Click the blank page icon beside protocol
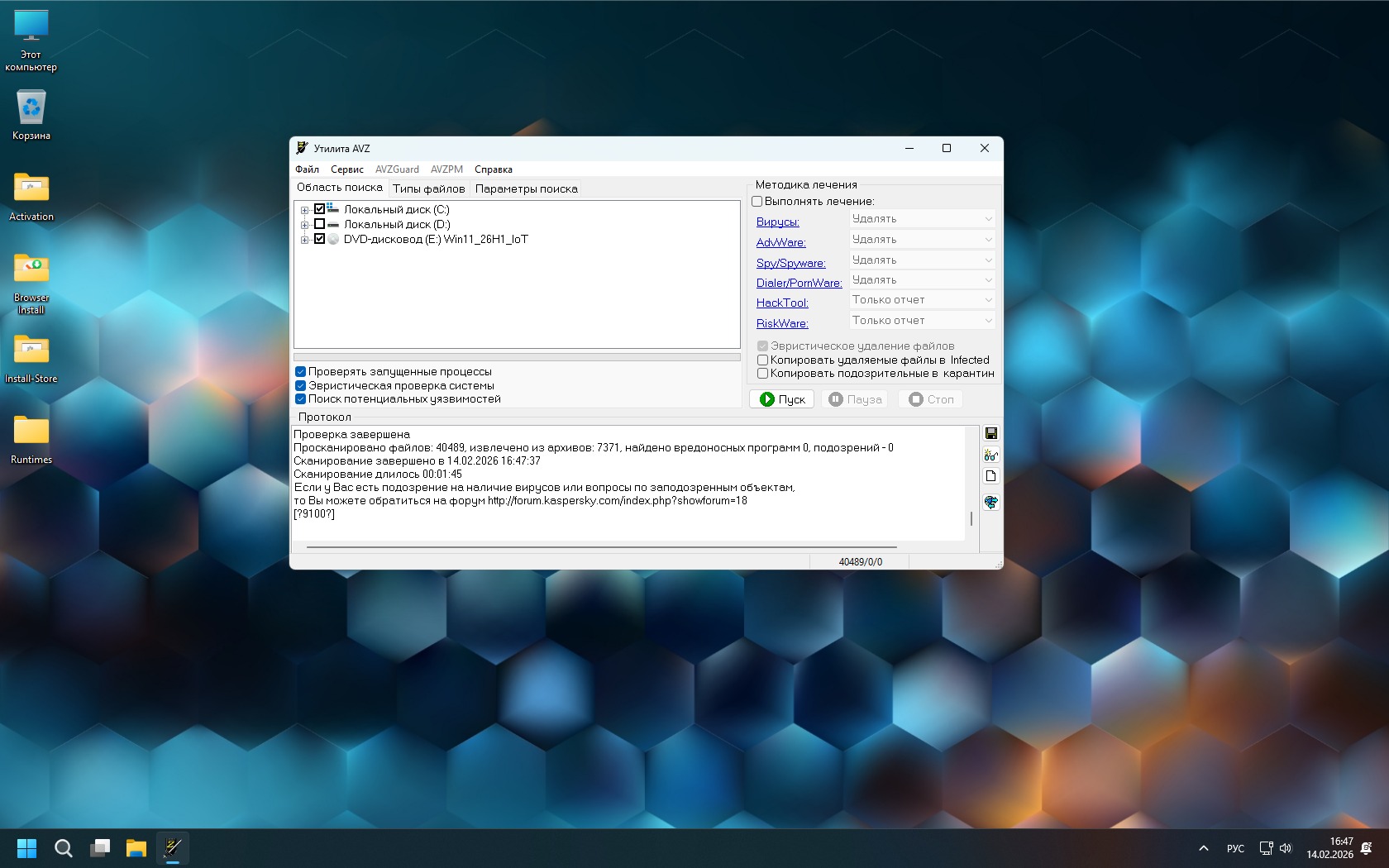Image resolution: width=1389 pixels, height=868 pixels. pyautogui.click(x=990, y=476)
